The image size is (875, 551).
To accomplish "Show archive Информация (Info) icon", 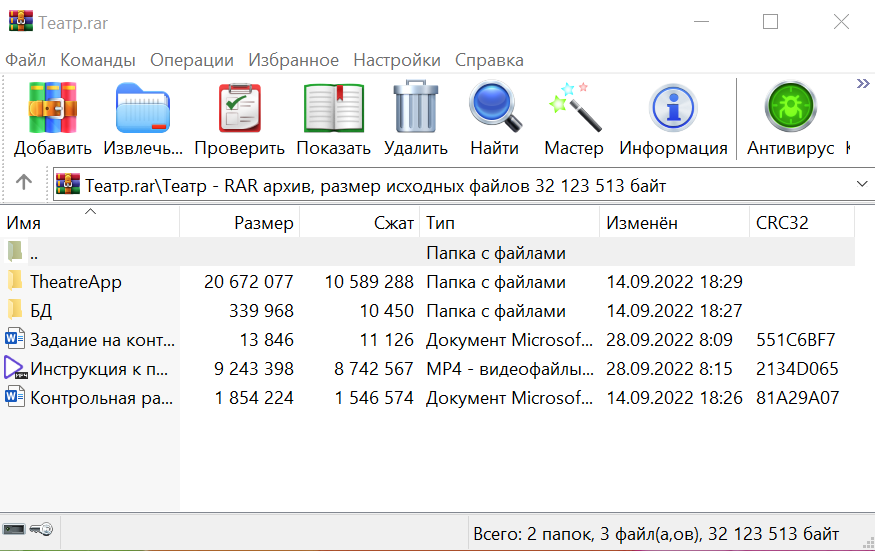I will coord(673,108).
